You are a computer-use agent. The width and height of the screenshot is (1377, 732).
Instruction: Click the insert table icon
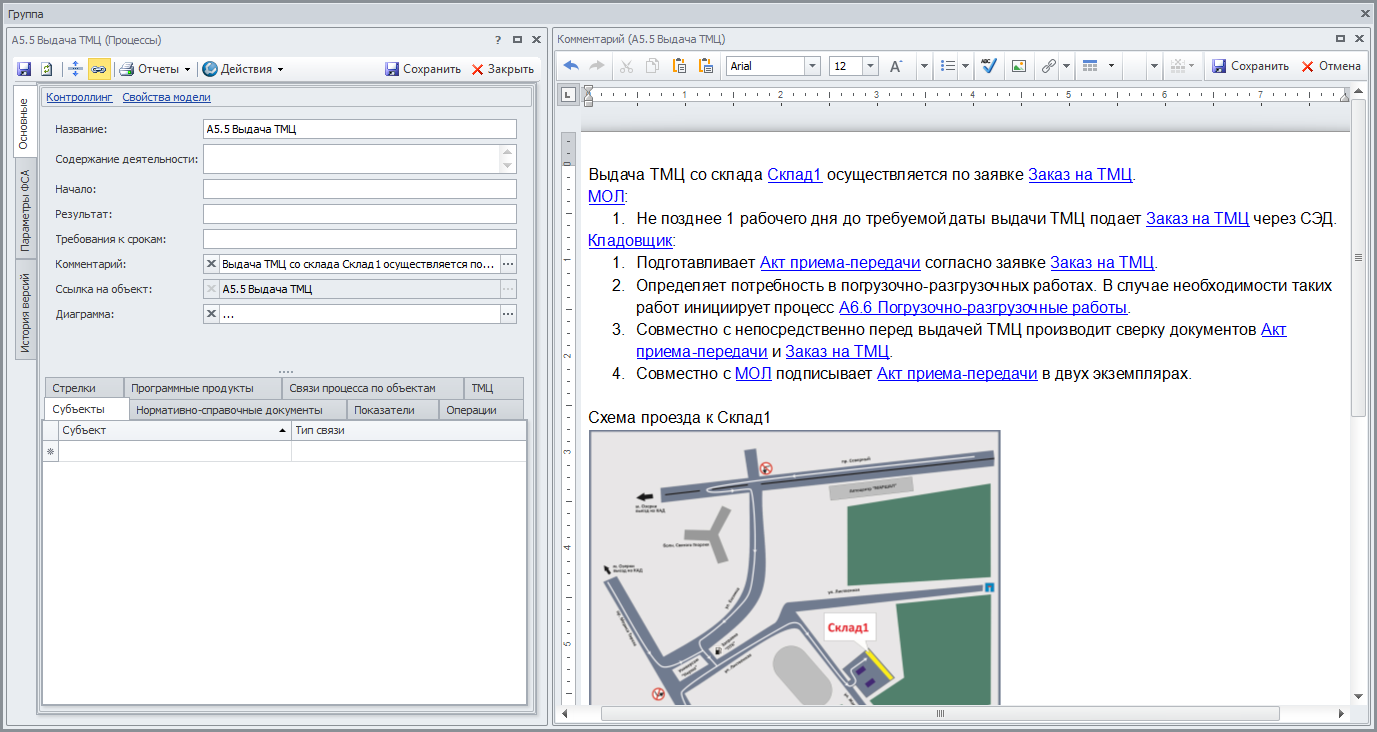[1090, 66]
